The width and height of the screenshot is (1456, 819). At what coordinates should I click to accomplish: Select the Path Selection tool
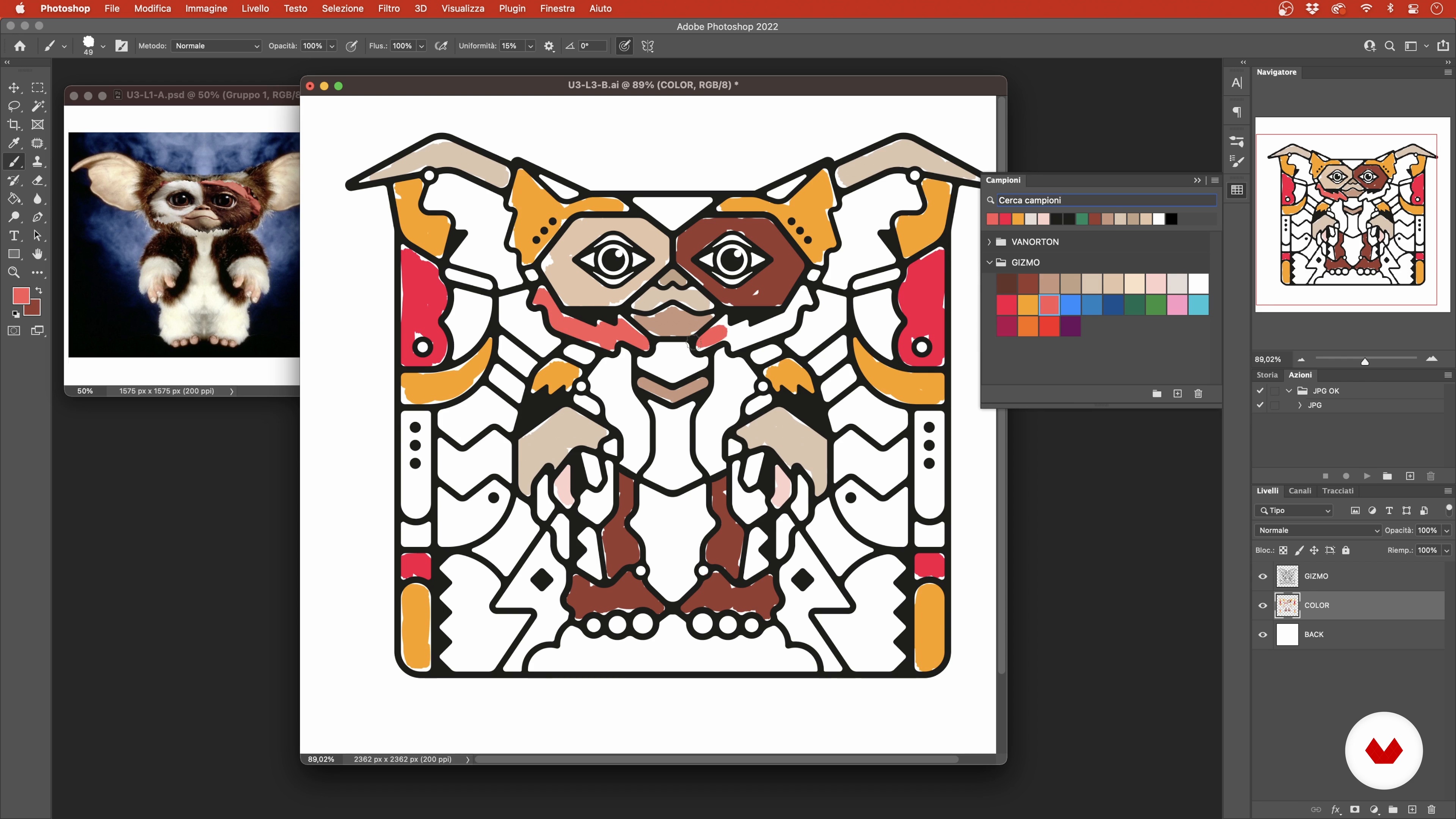tap(37, 236)
